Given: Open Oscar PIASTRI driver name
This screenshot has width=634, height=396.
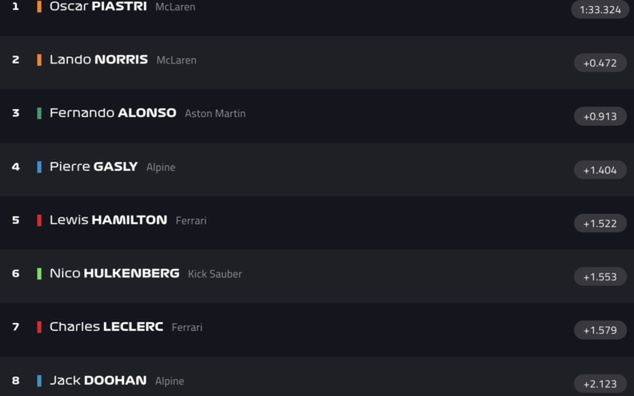Looking at the screenshot, I should pyautogui.click(x=98, y=6).
